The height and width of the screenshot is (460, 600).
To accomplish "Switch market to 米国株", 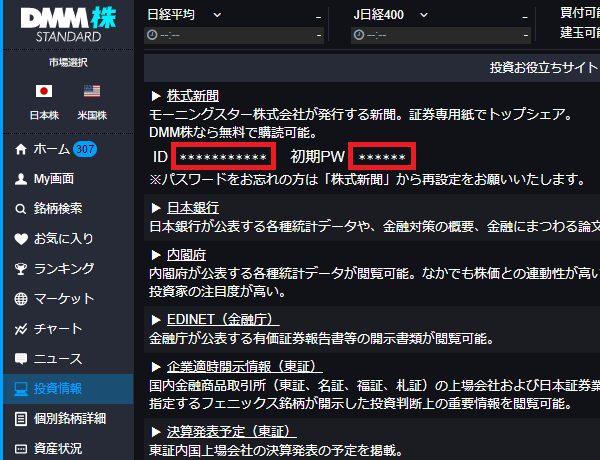I will point(92,115).
